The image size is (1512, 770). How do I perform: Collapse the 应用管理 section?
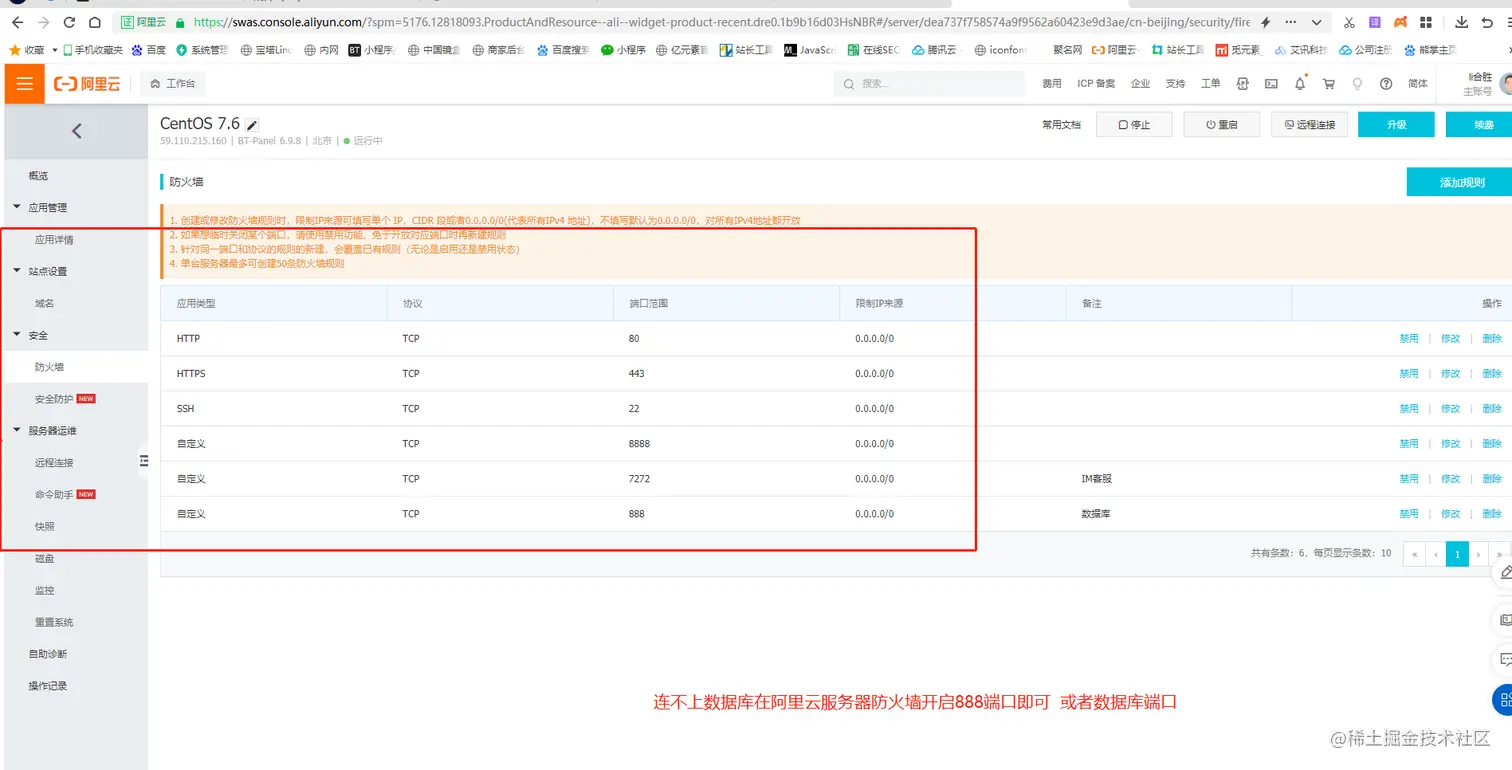coord(17,207)
